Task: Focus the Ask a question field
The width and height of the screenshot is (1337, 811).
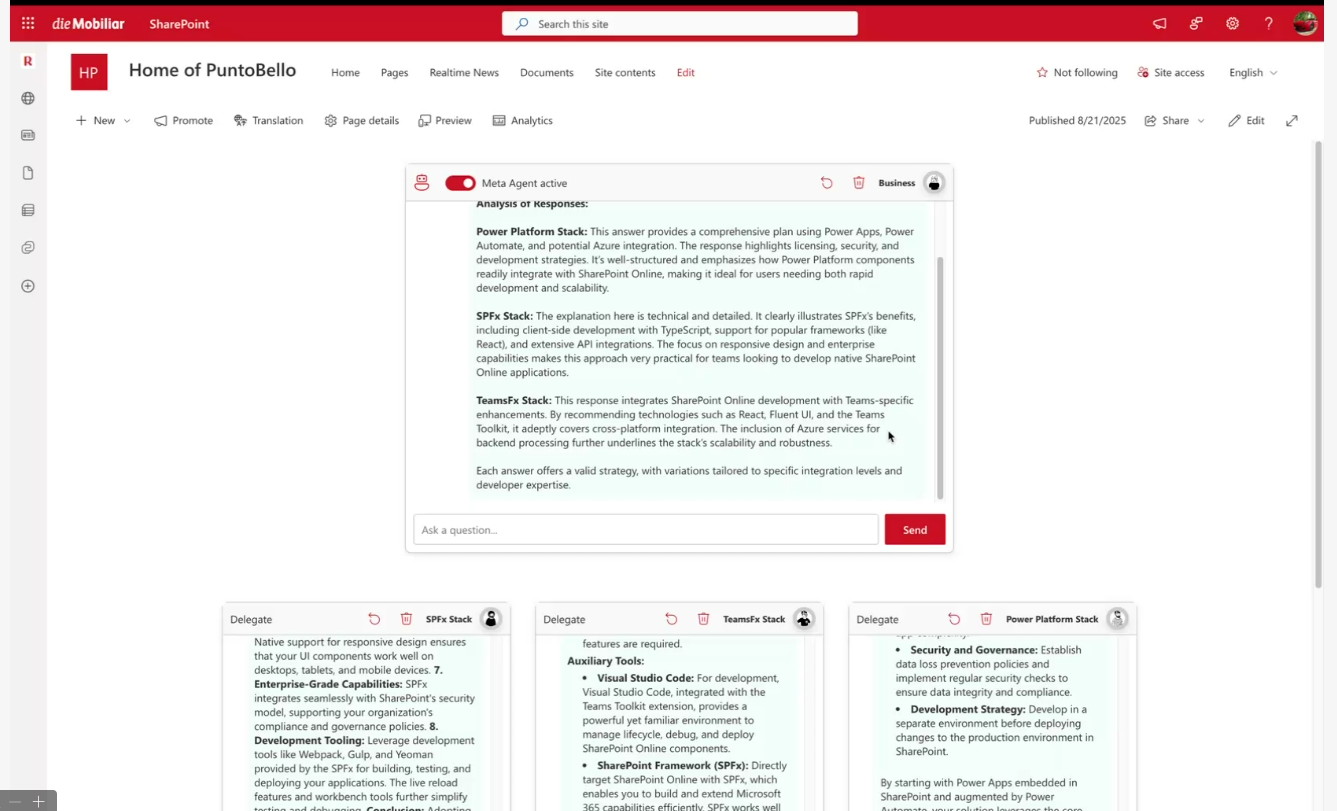Action: (646, 530)
